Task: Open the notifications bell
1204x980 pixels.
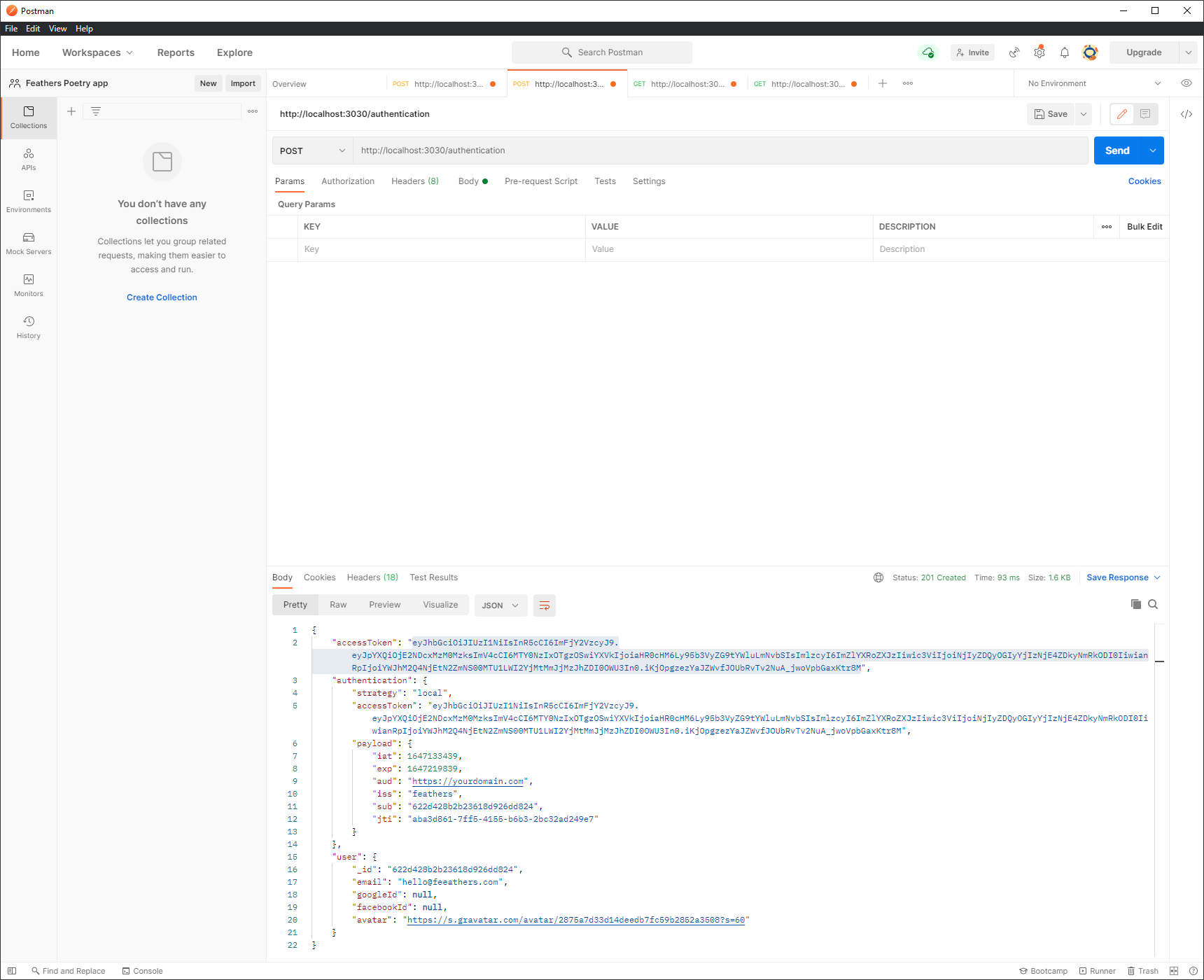Action: pyautogui.click(x=1065, y=52)
